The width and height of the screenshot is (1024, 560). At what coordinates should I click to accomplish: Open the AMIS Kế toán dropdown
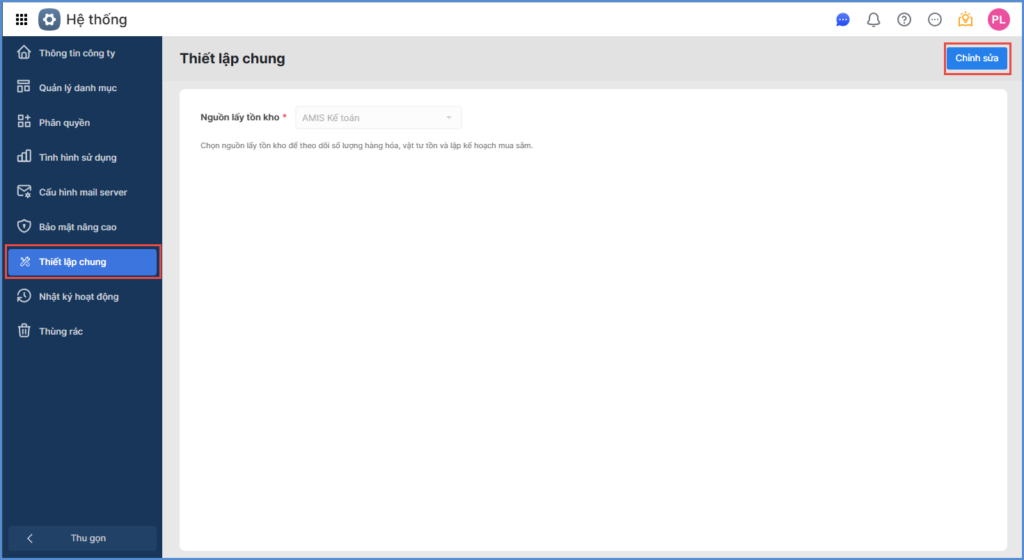(x=378, y=117)
